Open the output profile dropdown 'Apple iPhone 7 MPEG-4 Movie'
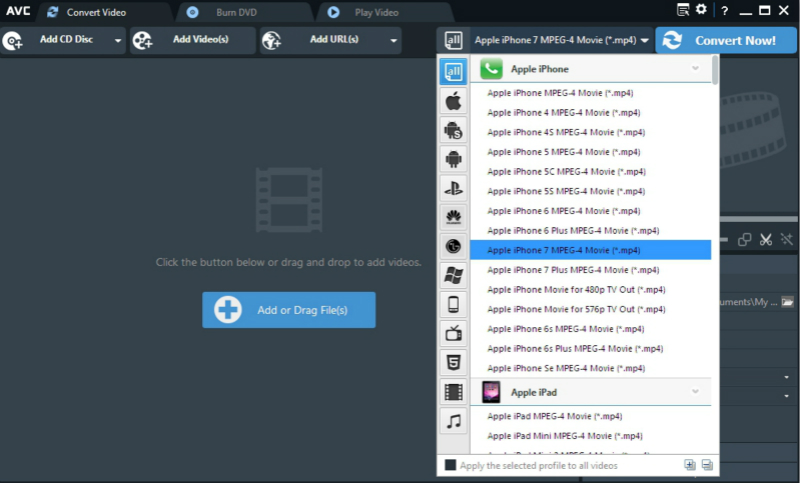 click(x=561, y=40)
